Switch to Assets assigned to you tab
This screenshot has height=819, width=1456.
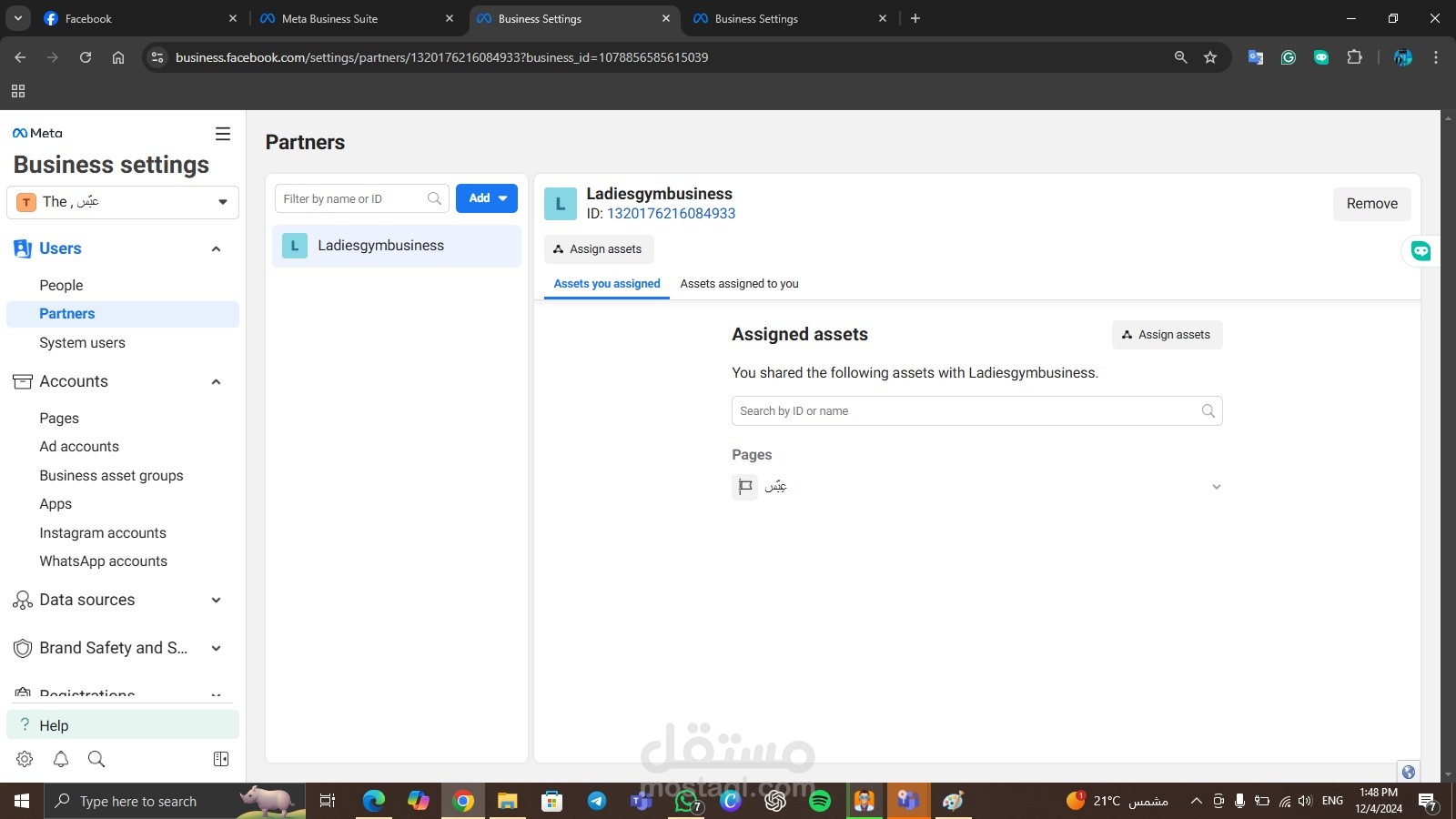740,284
